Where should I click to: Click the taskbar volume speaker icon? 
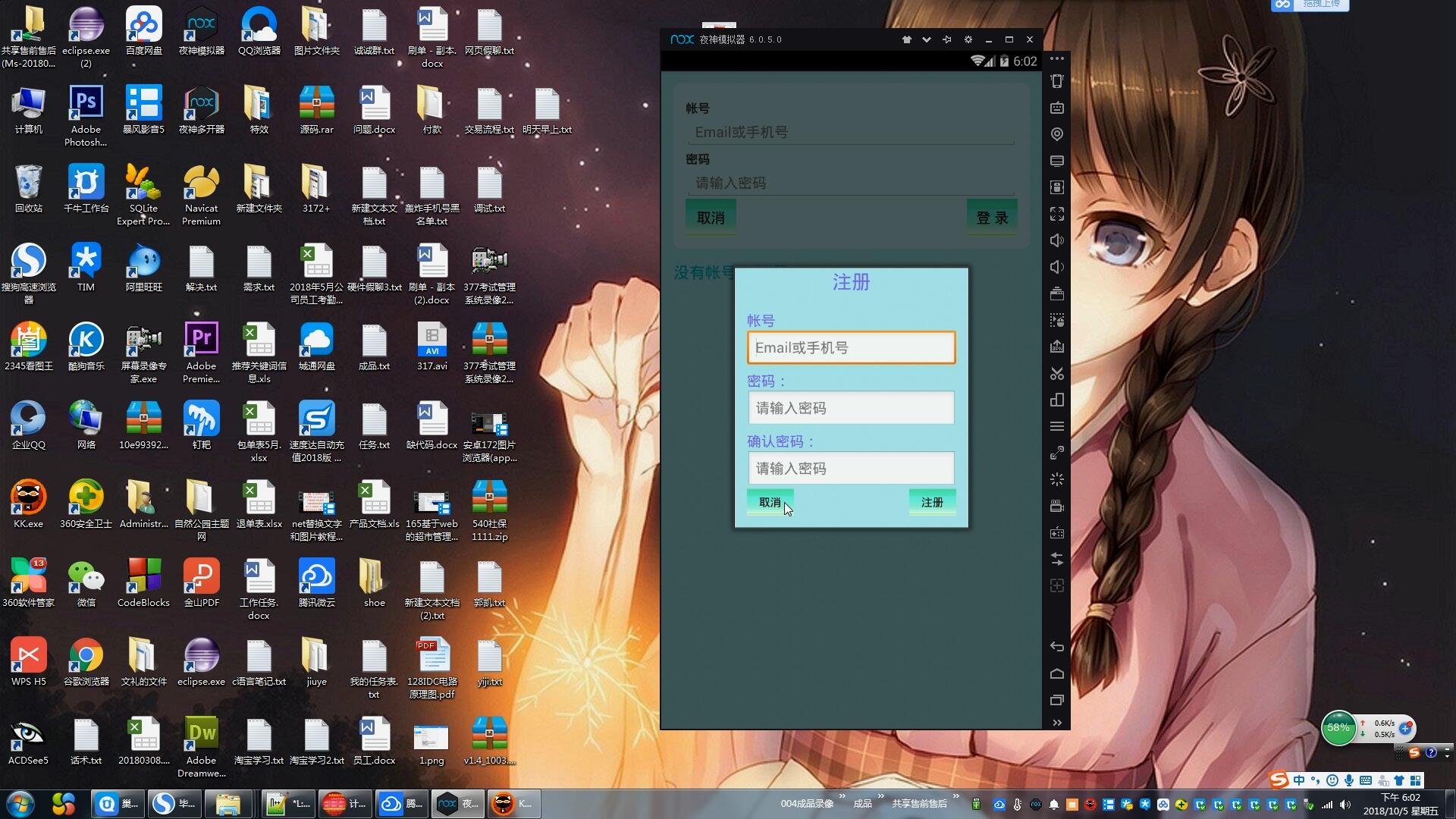tap(1345, 805)
